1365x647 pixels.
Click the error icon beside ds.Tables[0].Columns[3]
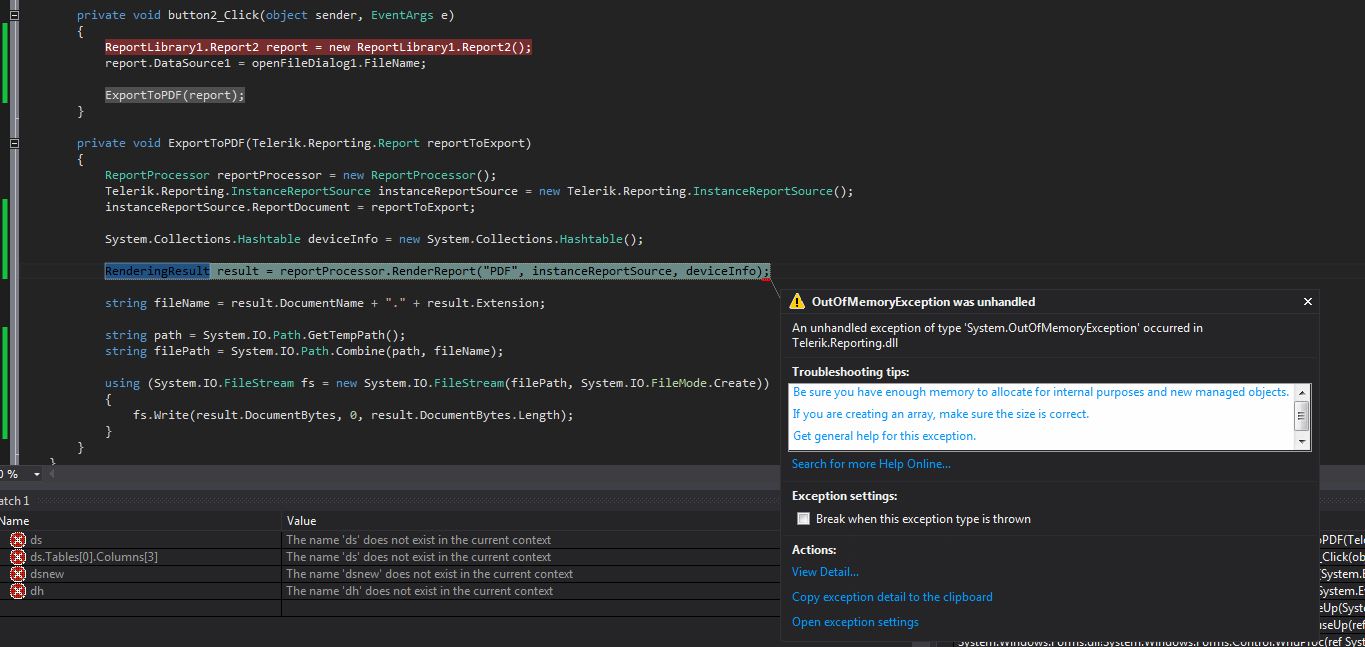(x=17, y=557)
